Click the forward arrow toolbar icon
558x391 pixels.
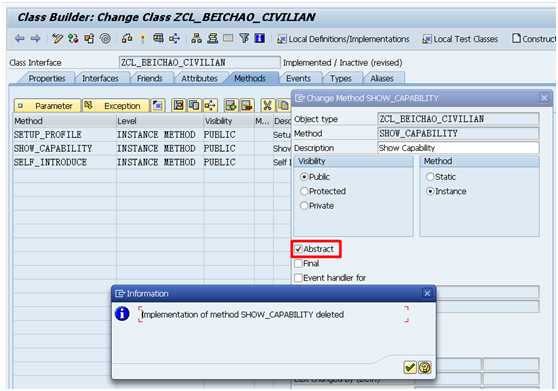pos(35,38)
